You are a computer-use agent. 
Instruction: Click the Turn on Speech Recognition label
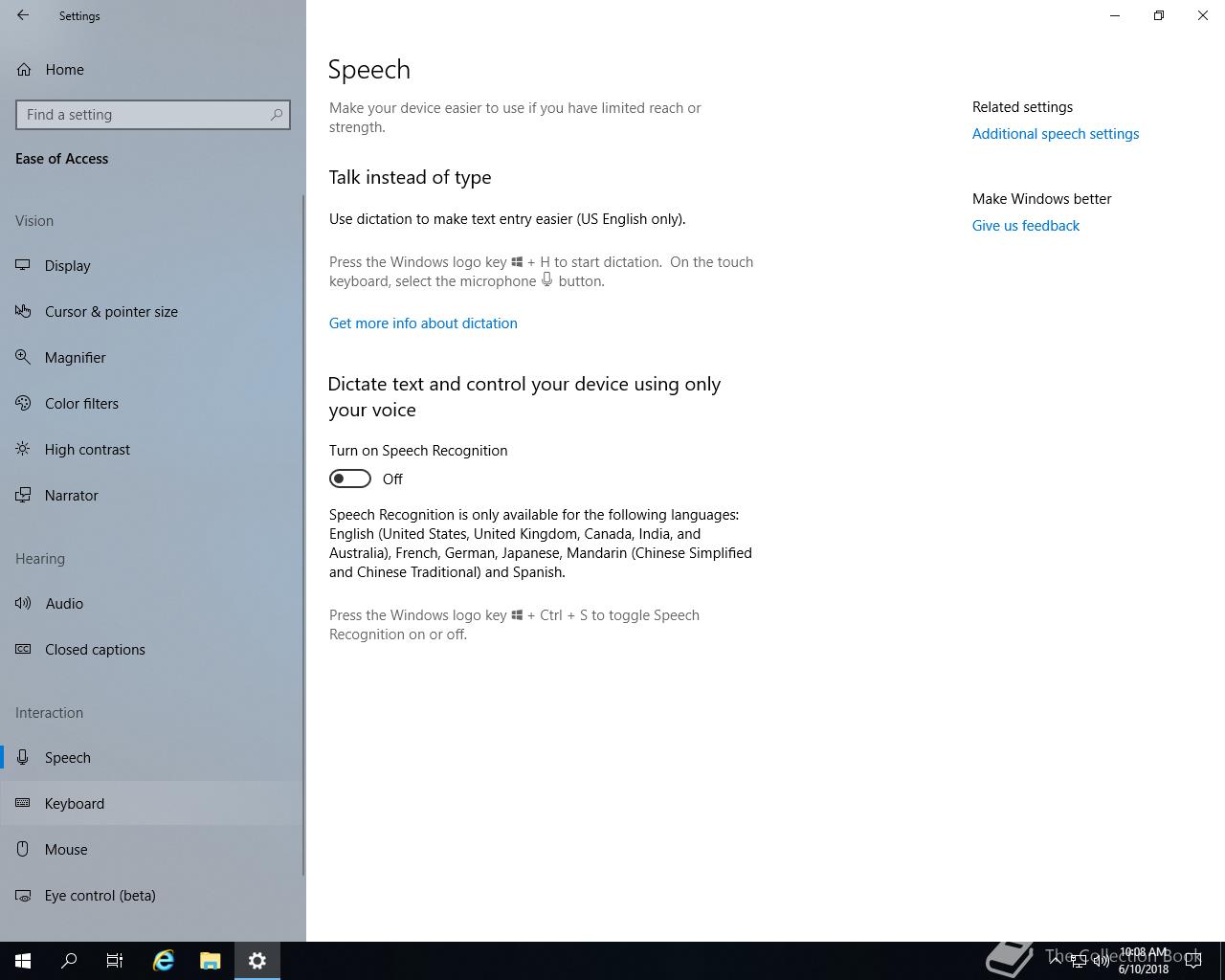click(x=418, y=451)
